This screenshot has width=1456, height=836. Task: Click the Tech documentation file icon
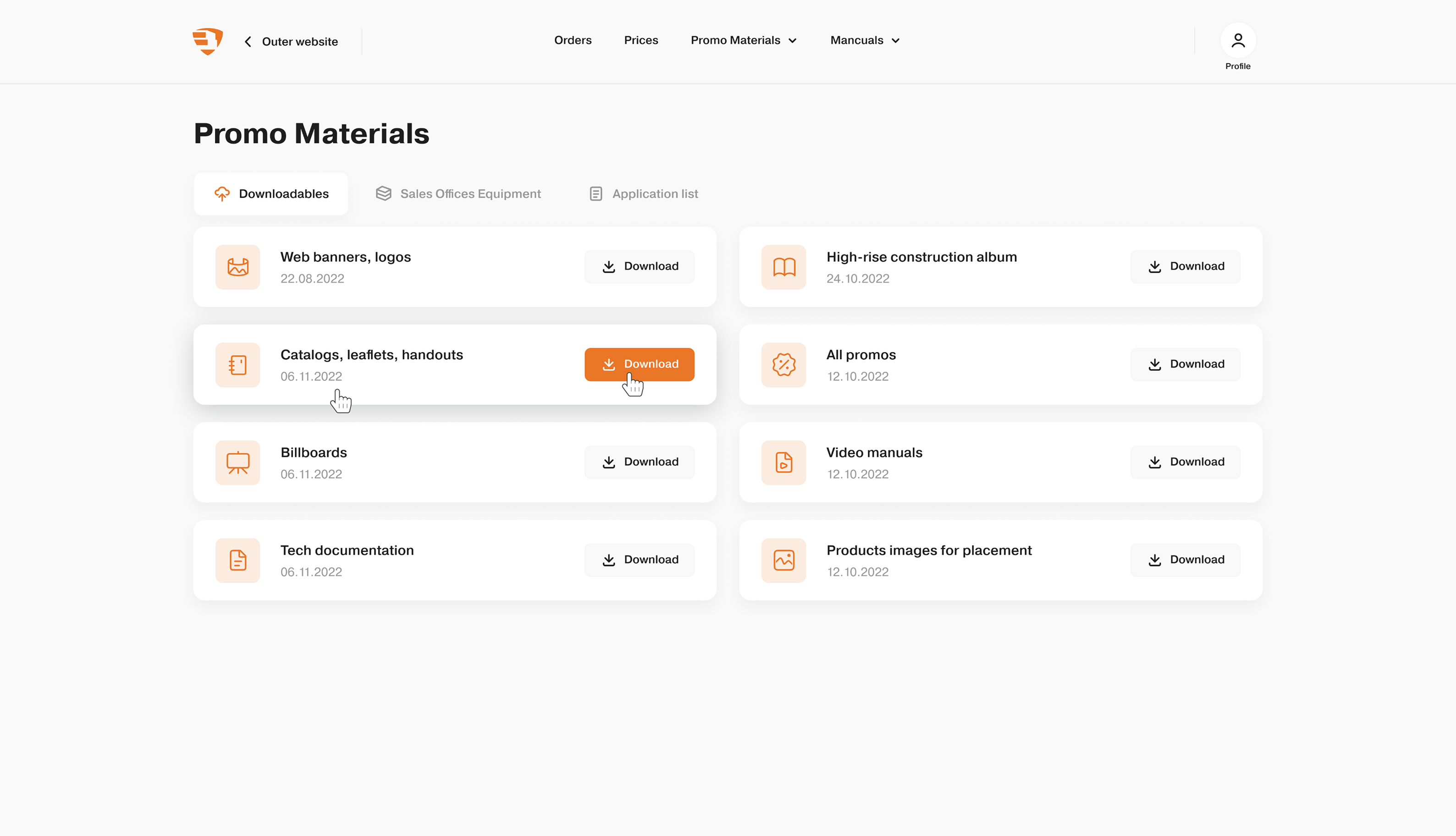(x=237, y=560)
